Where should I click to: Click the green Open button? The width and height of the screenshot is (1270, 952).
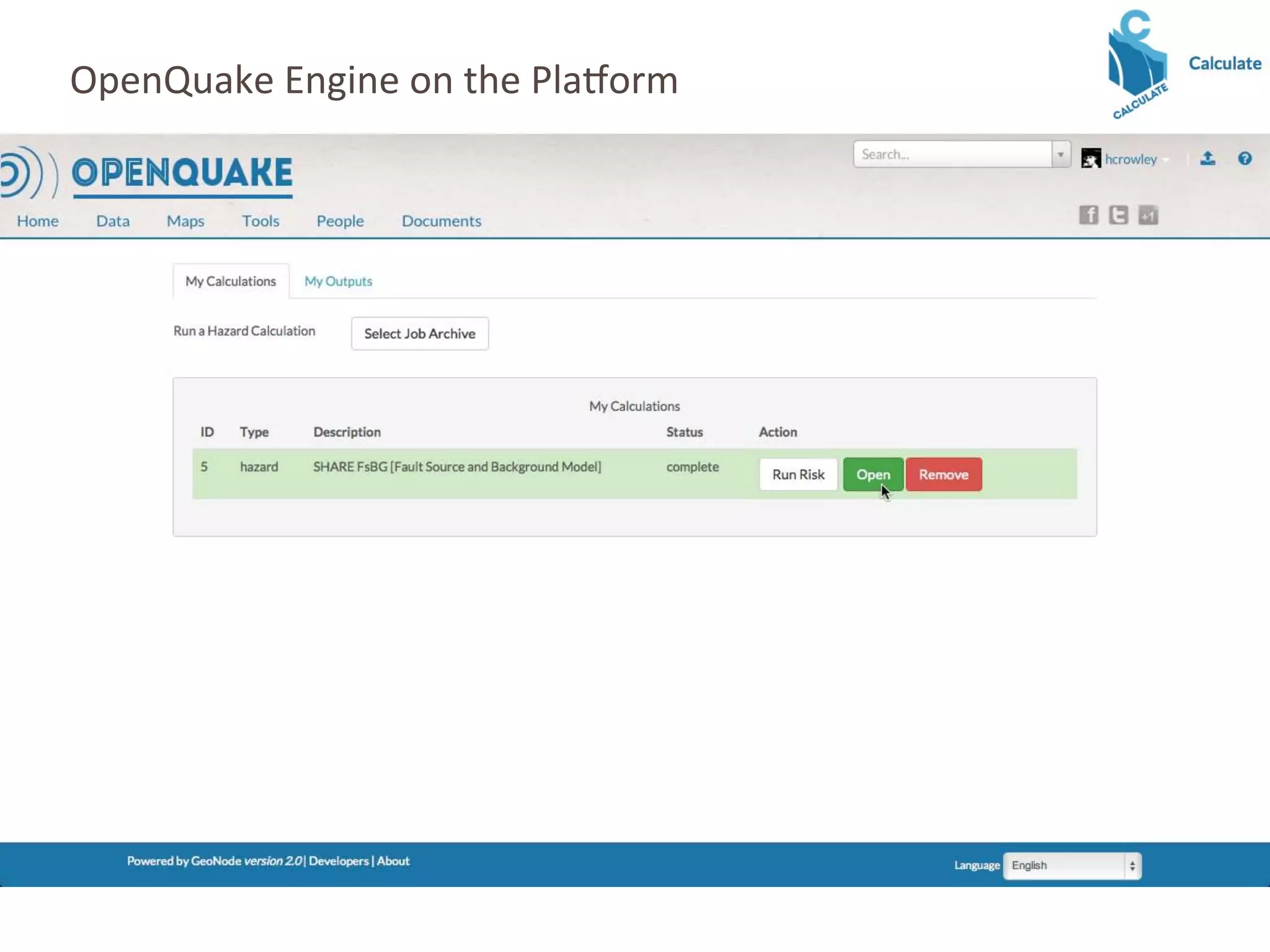(873, 474)
